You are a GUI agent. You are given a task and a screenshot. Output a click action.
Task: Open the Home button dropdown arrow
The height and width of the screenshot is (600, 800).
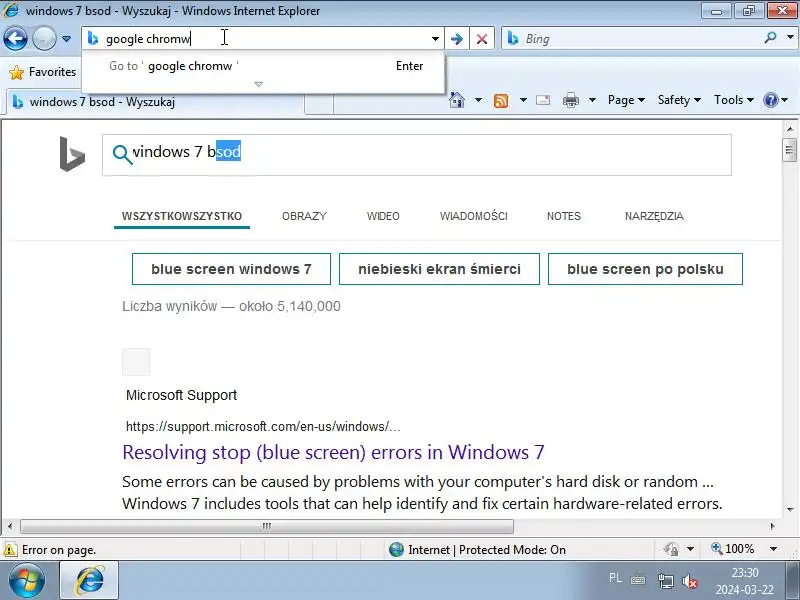478,100
